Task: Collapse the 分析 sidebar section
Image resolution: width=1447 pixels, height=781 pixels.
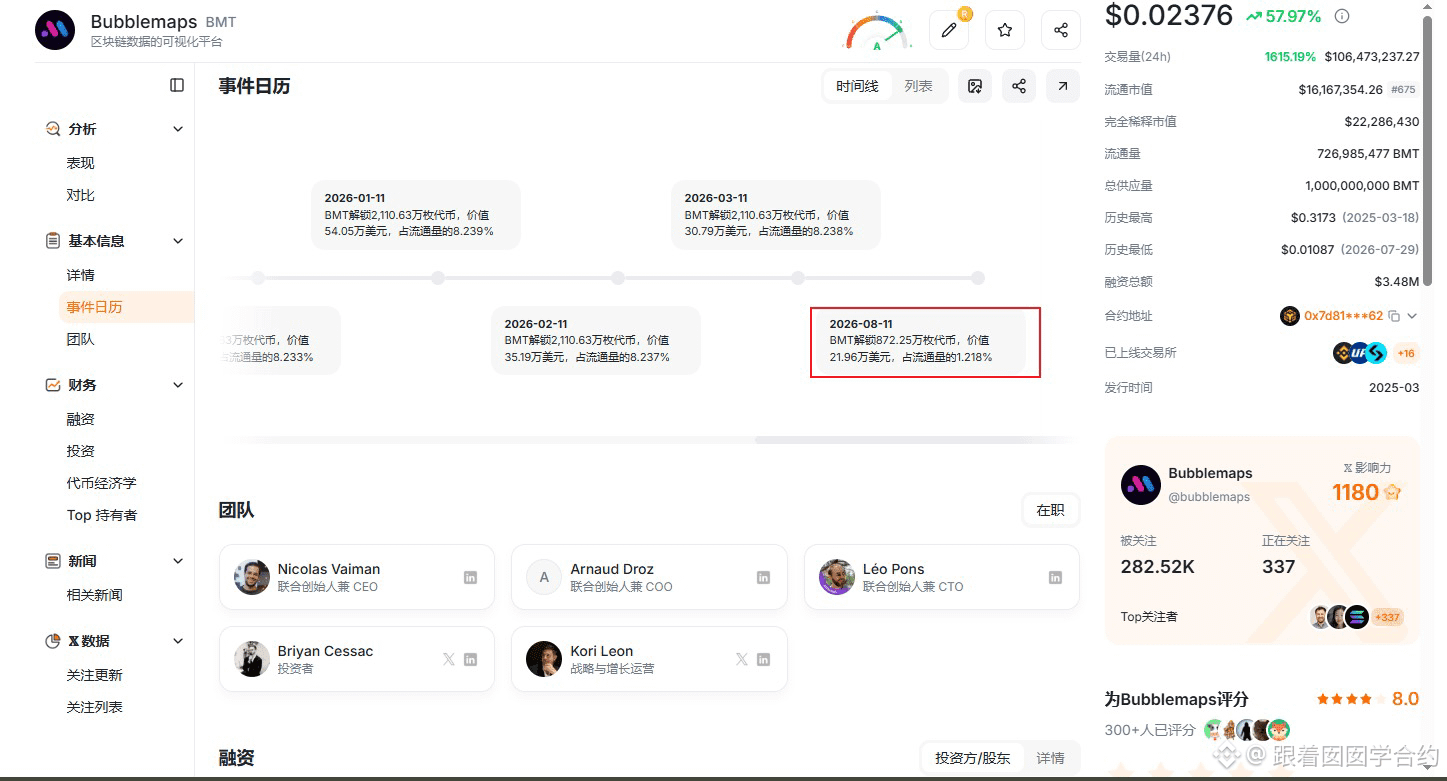Action: 178,129
